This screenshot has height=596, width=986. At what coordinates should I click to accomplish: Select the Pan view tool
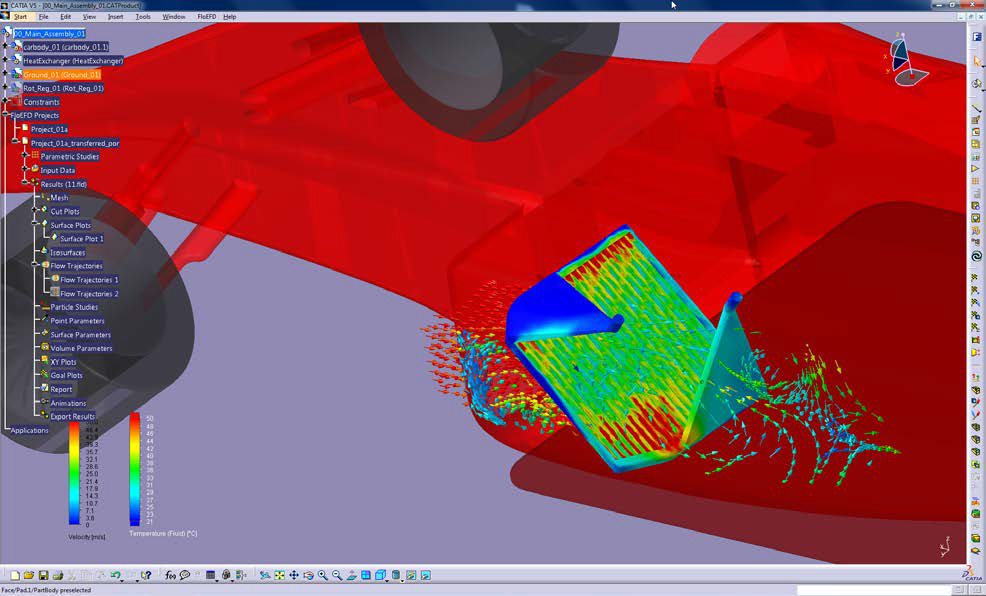point(293,575)
